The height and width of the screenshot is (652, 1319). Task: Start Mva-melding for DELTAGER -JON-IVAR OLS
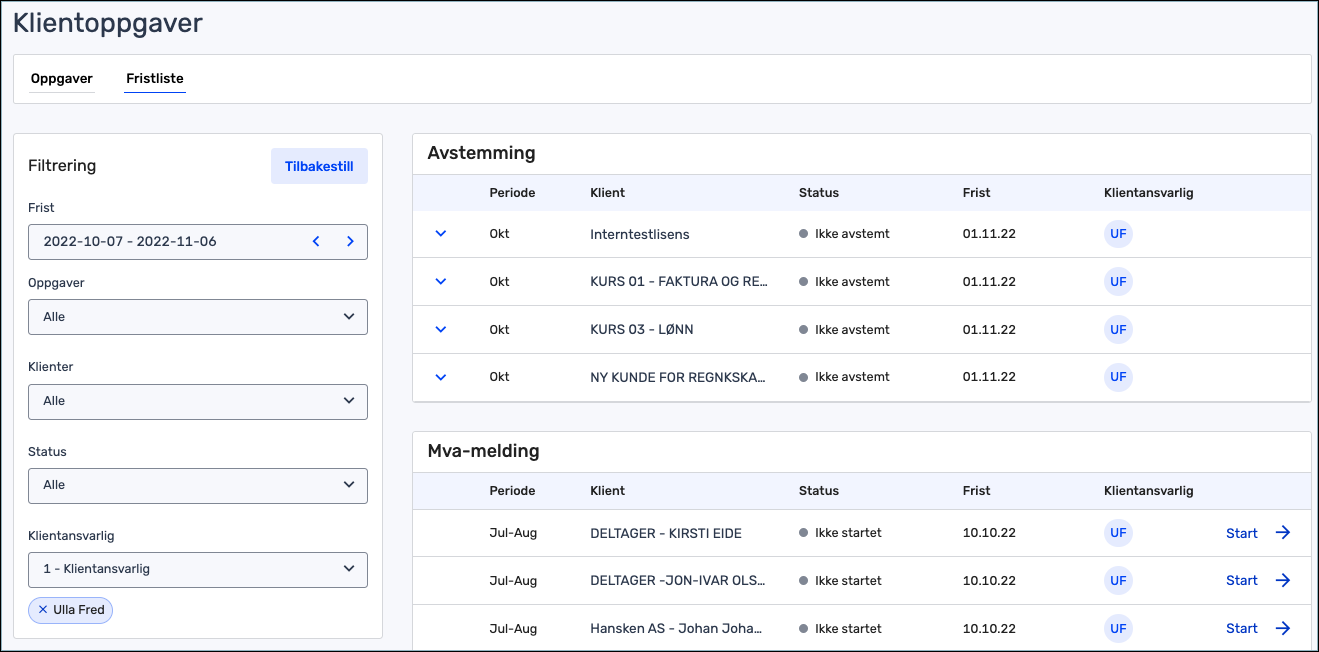[1242, 581]
